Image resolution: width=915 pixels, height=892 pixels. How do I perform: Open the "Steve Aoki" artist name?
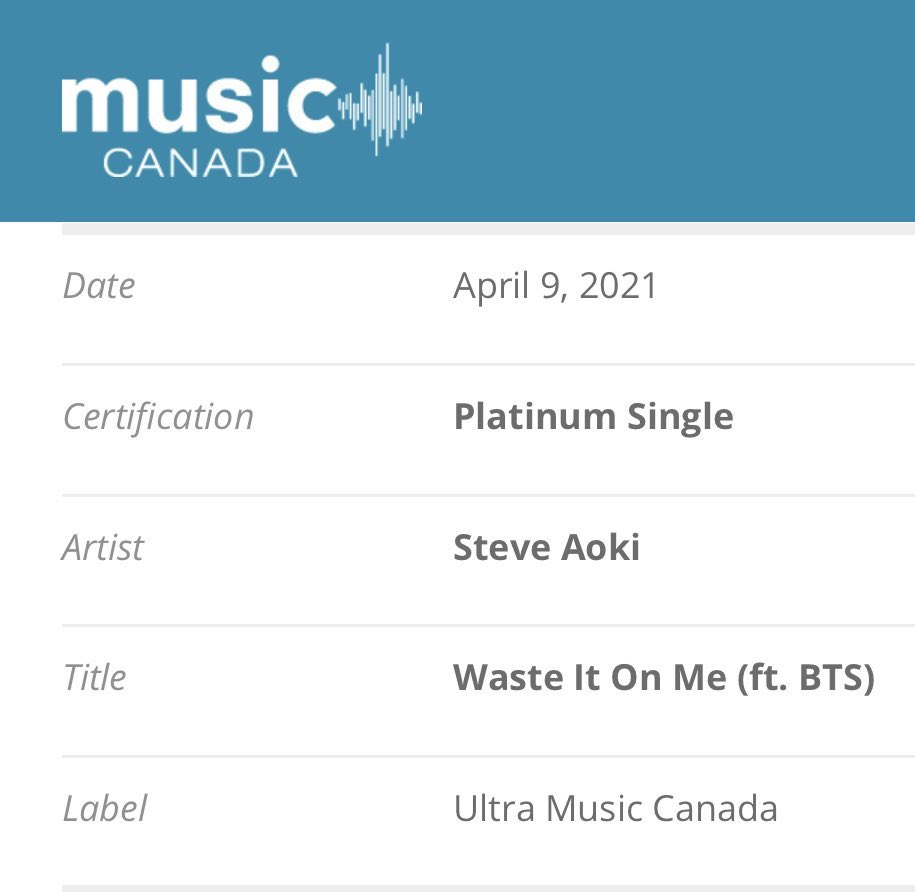[546, 548]
